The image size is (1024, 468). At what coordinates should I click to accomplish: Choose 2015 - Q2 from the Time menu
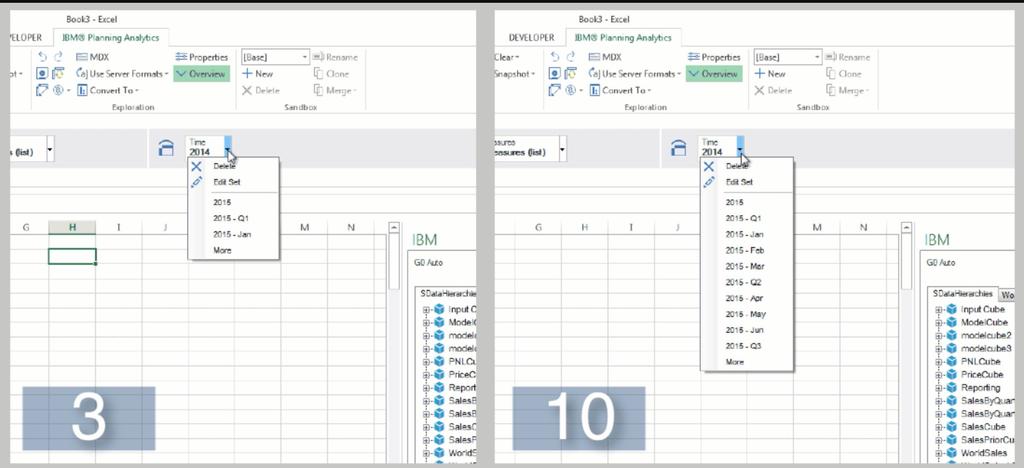point(743,282)
